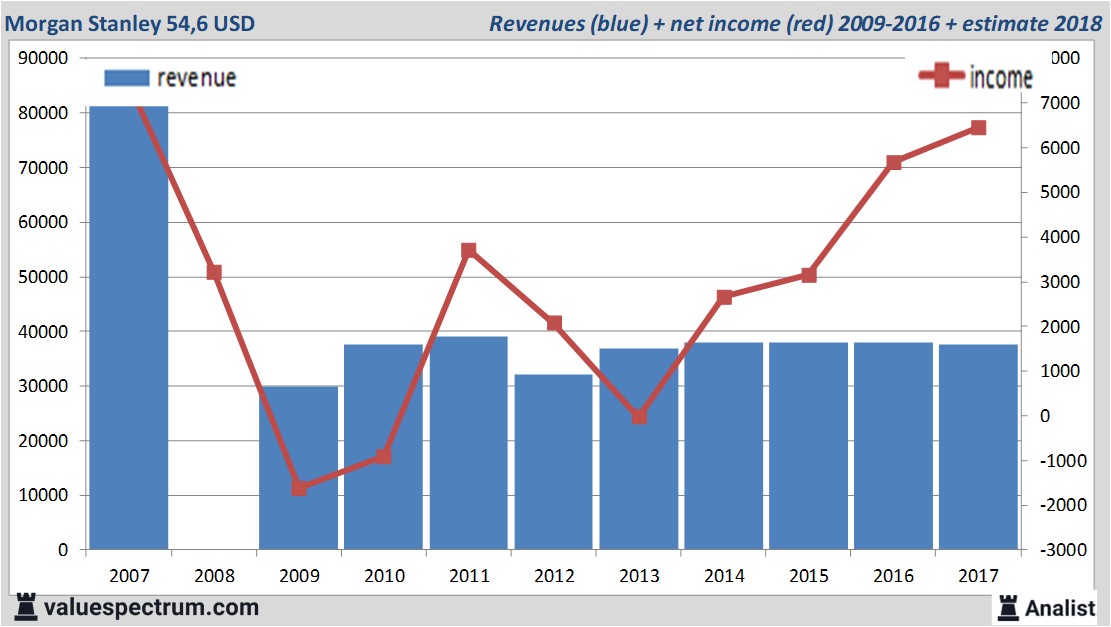This screenshot has width=1111, height=627.
Task: Pick the "2013" x-axis label
Action: tap(639, 575)
